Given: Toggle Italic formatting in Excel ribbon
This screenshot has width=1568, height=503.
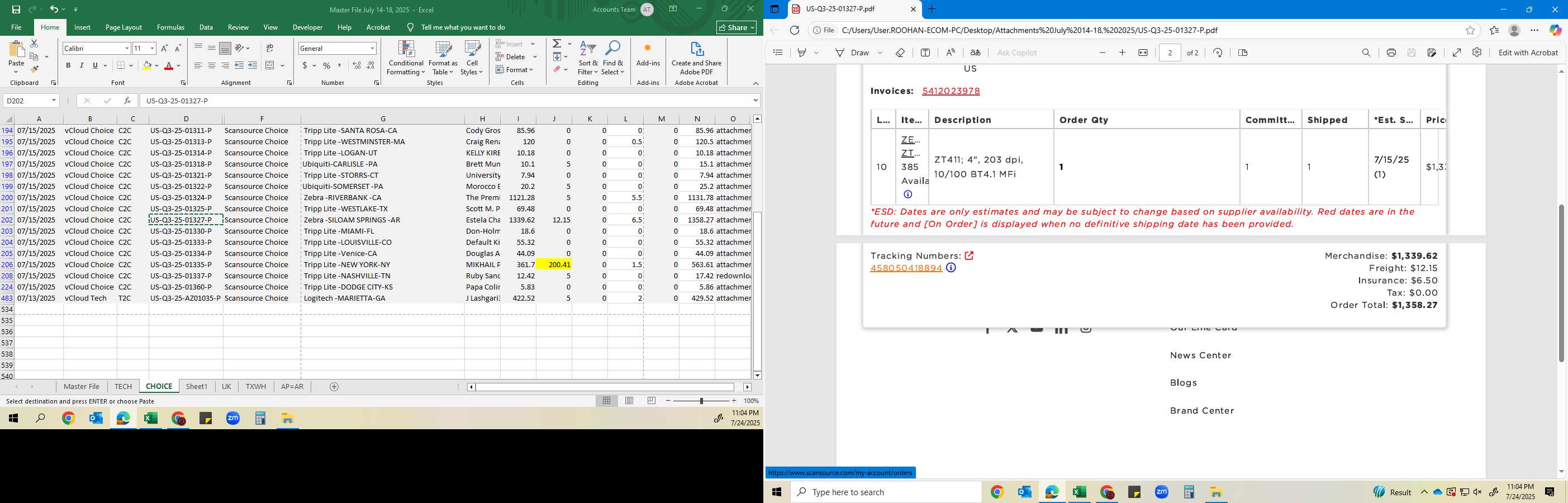Looking at the screenshot, I should click(x=82, y=66).
